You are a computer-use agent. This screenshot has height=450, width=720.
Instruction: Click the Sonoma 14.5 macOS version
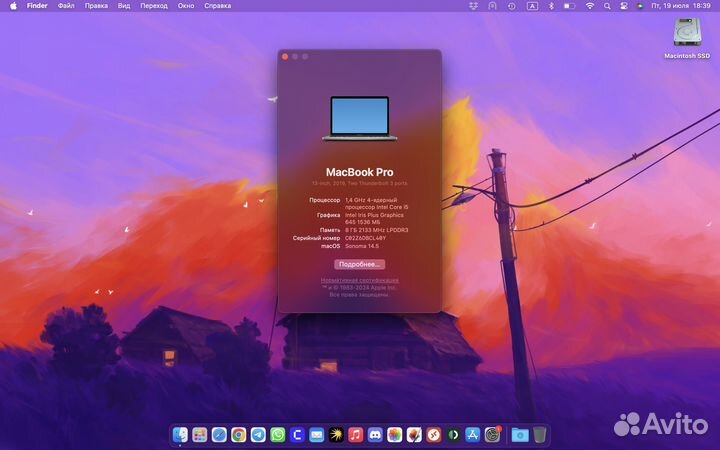(362, 246)
